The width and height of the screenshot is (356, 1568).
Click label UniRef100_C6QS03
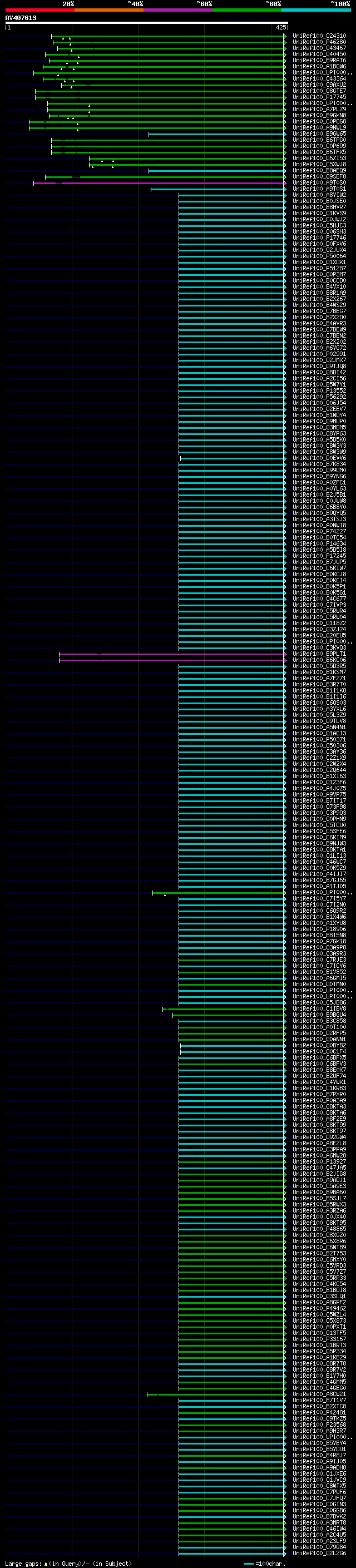point(319,703)
